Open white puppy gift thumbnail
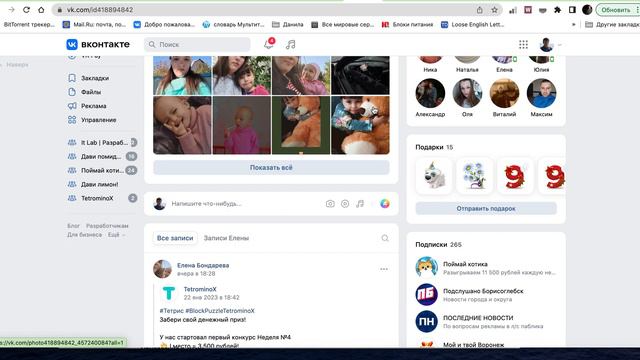Viewport: 640px width, 360px height. click(433, 176)
